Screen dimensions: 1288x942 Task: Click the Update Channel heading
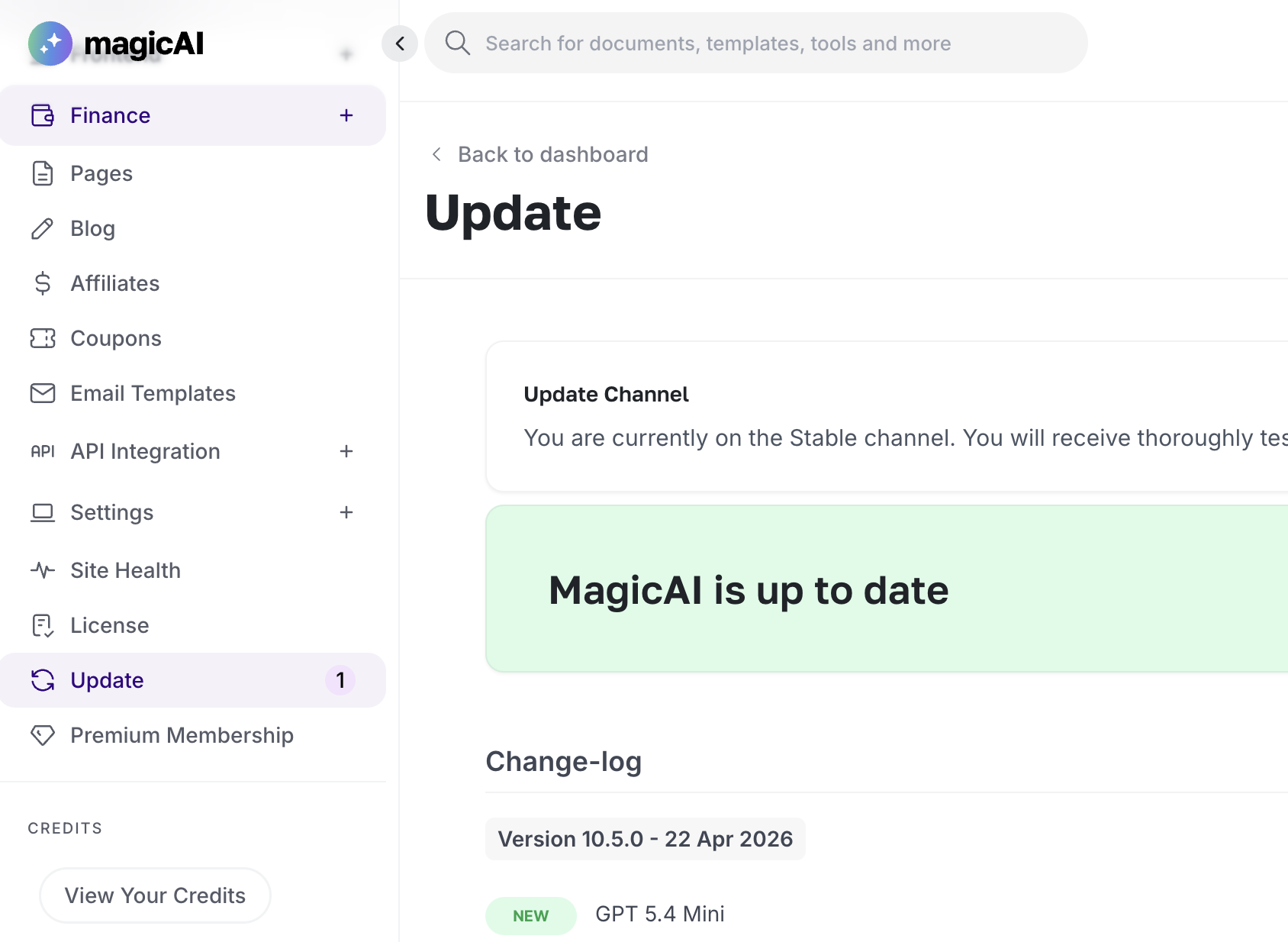(606, 394)
